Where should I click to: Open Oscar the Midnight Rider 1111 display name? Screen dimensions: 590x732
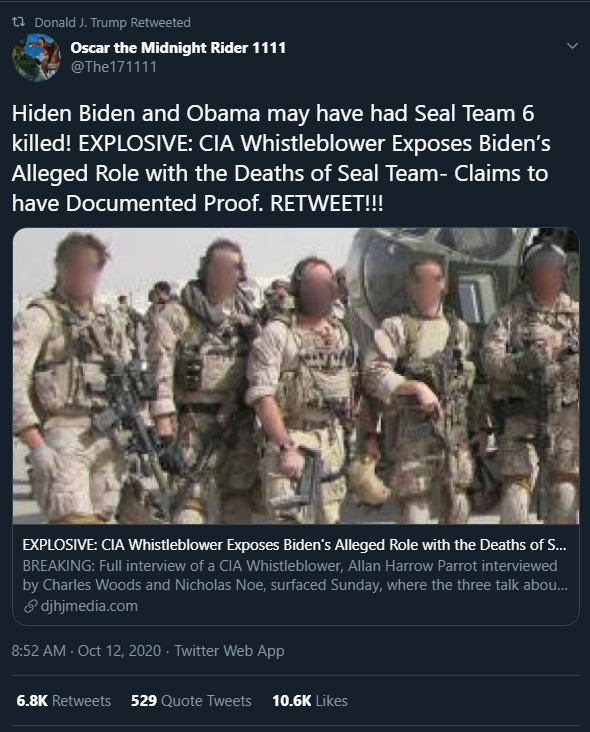coord(178,48)
